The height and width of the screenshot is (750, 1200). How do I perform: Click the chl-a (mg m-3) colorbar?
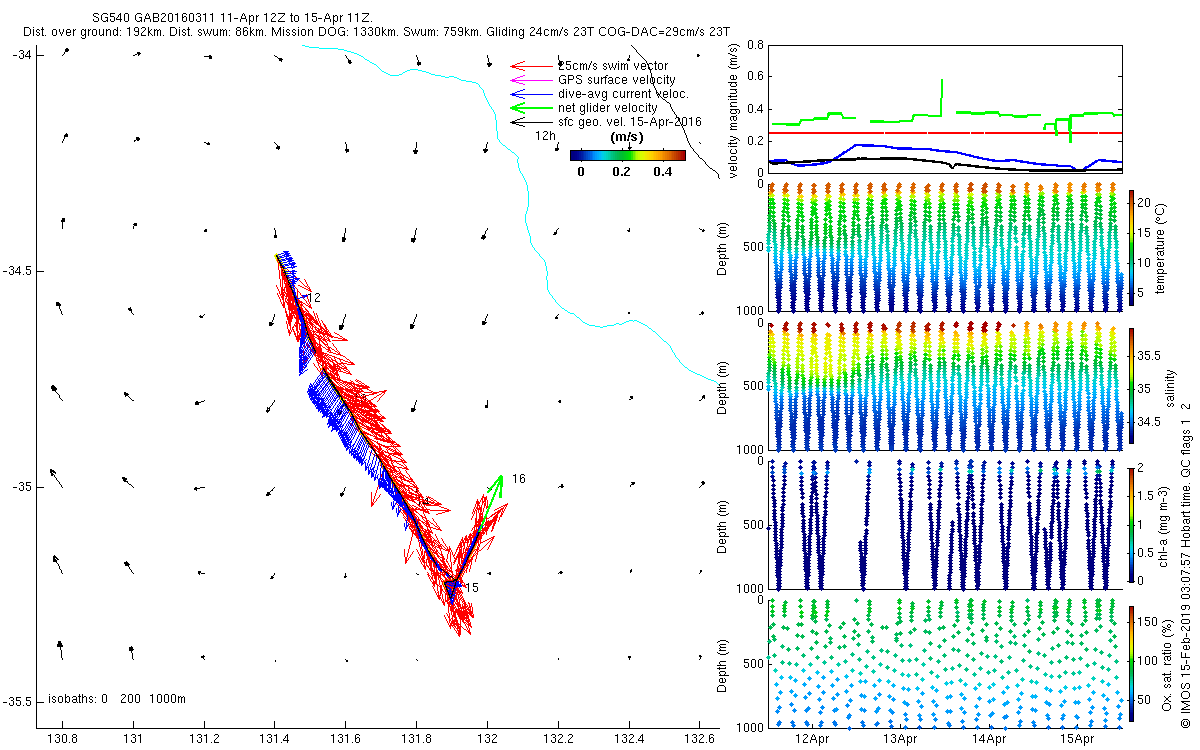click(1132, 524)
